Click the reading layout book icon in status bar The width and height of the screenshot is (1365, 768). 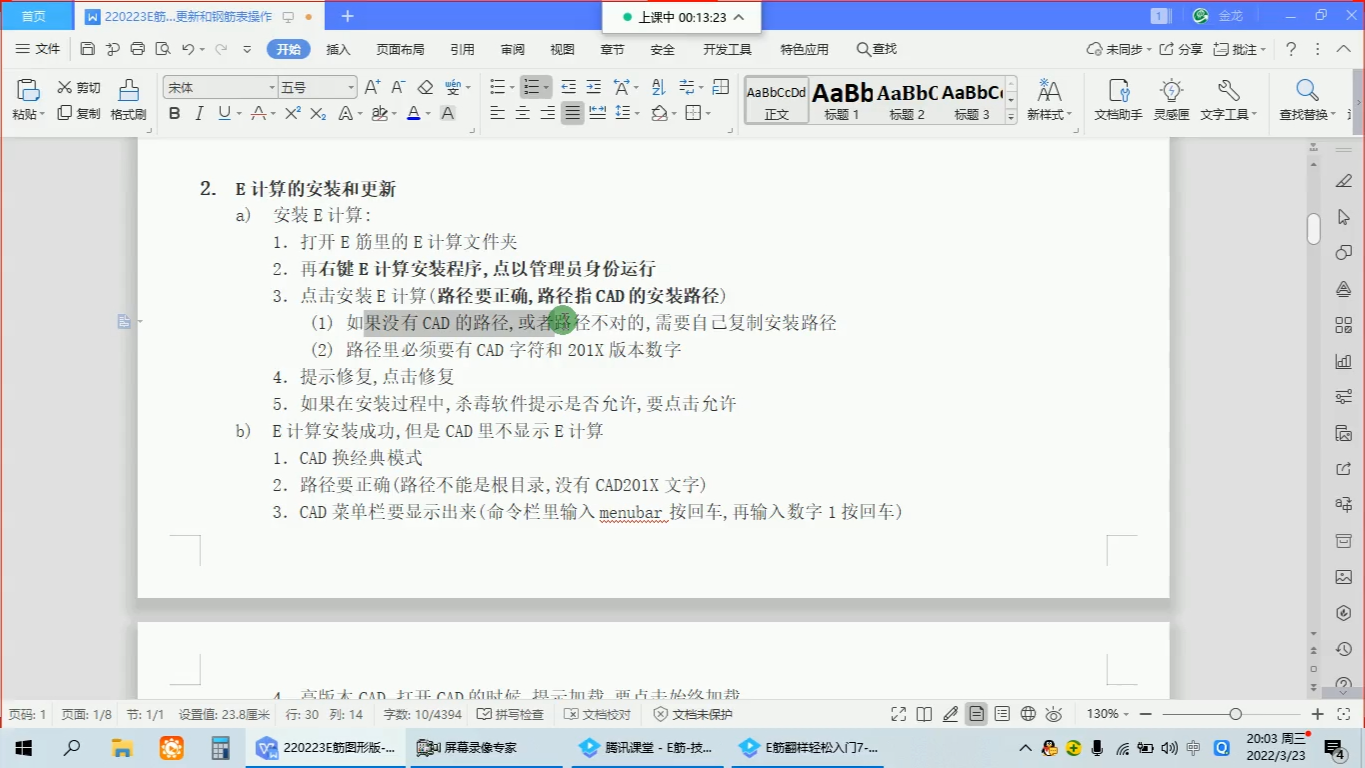coord(924,714)
